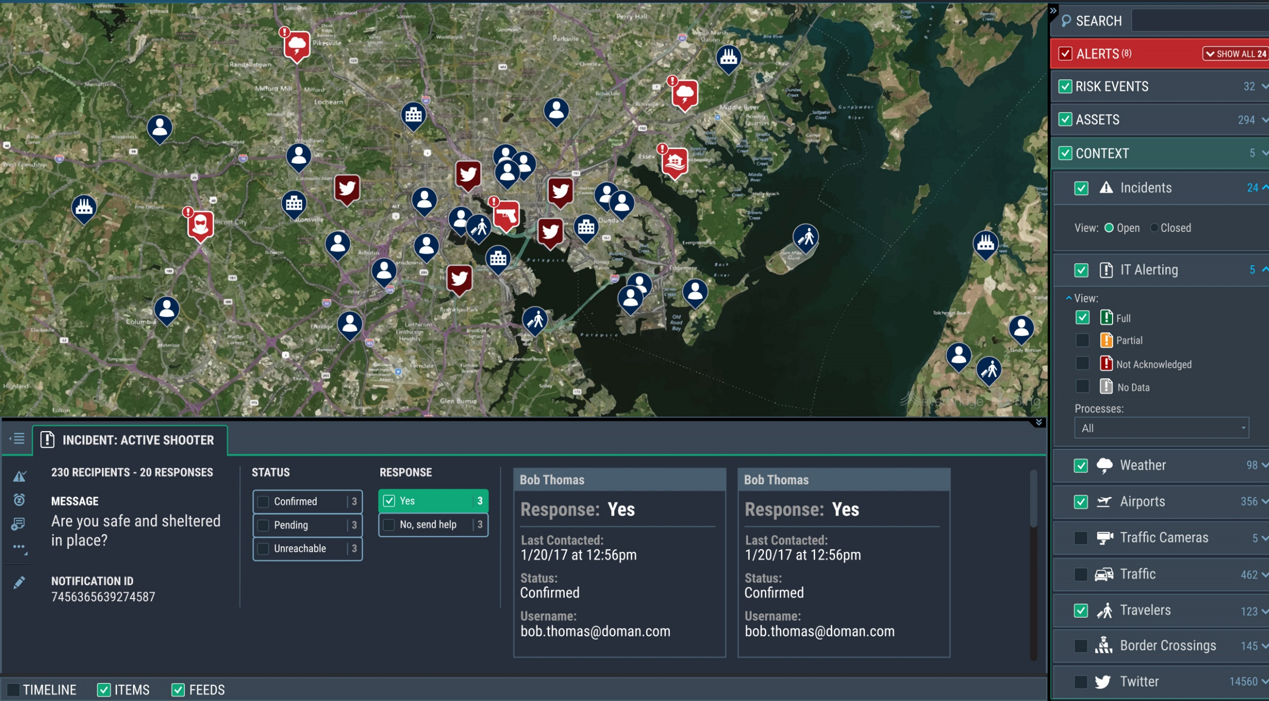The height and width of the screenshot is (701, 1269).
Task: Collapse the IT Alerting View disclosure arrow
Action: 1068,298
